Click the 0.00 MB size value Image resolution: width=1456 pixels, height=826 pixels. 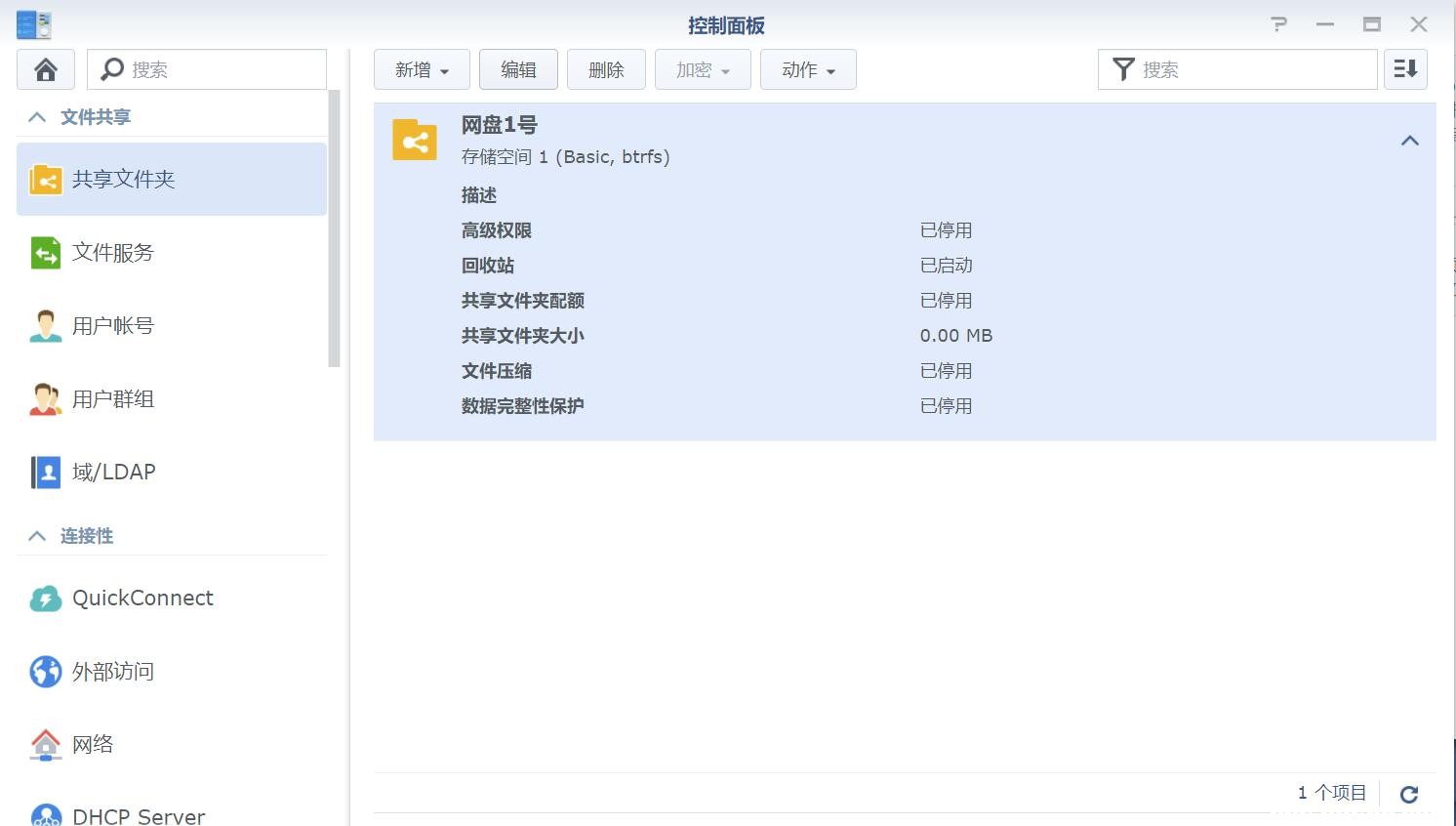point(955,336)
